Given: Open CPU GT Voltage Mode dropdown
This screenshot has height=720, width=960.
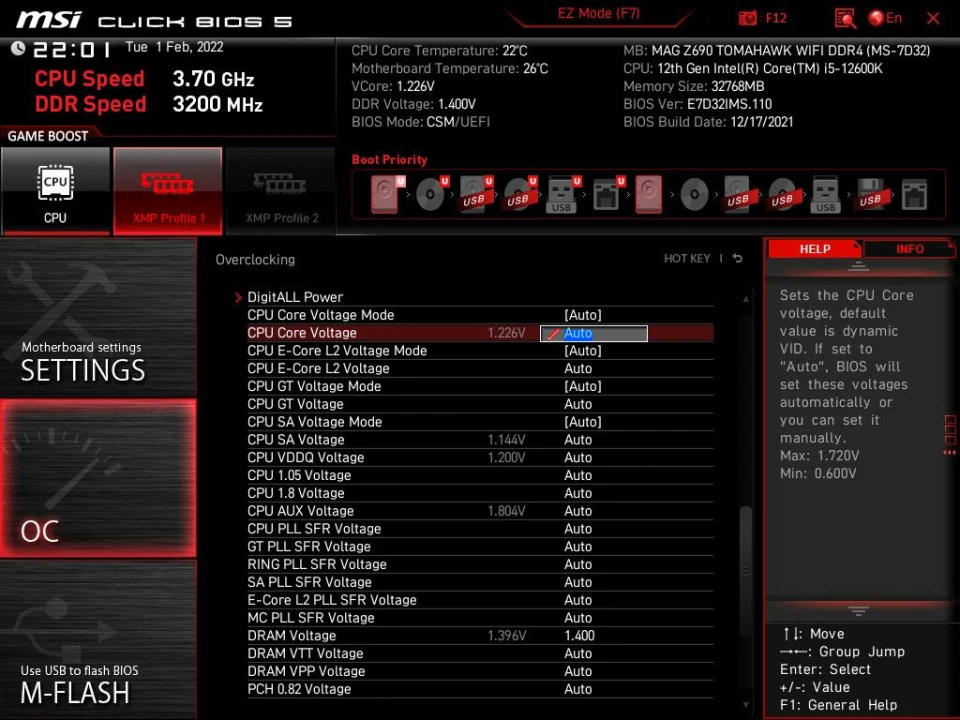Looking at the screenshot, I should 583,386.
